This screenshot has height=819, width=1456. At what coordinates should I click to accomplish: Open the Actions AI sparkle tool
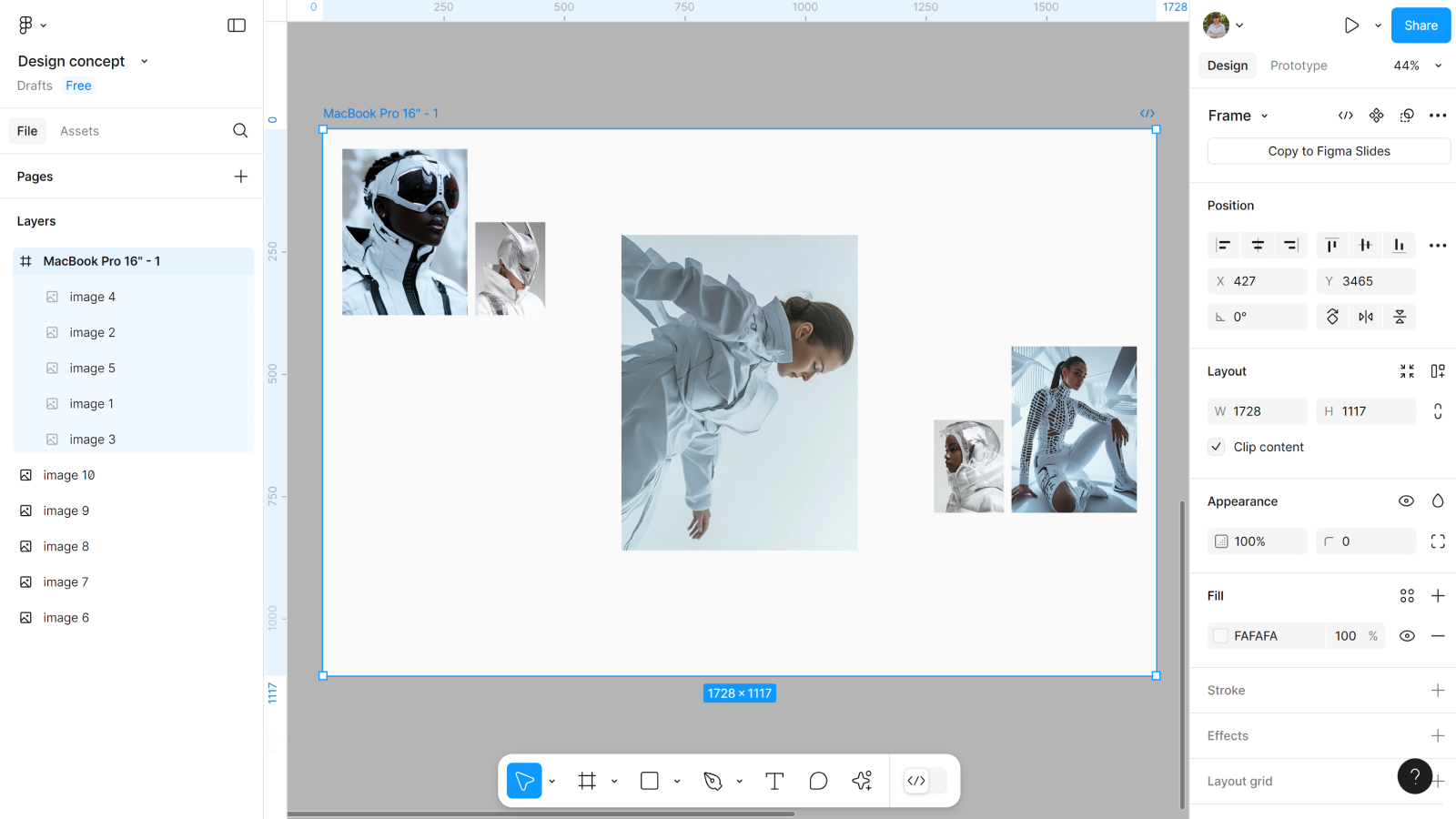click(862, 781)
